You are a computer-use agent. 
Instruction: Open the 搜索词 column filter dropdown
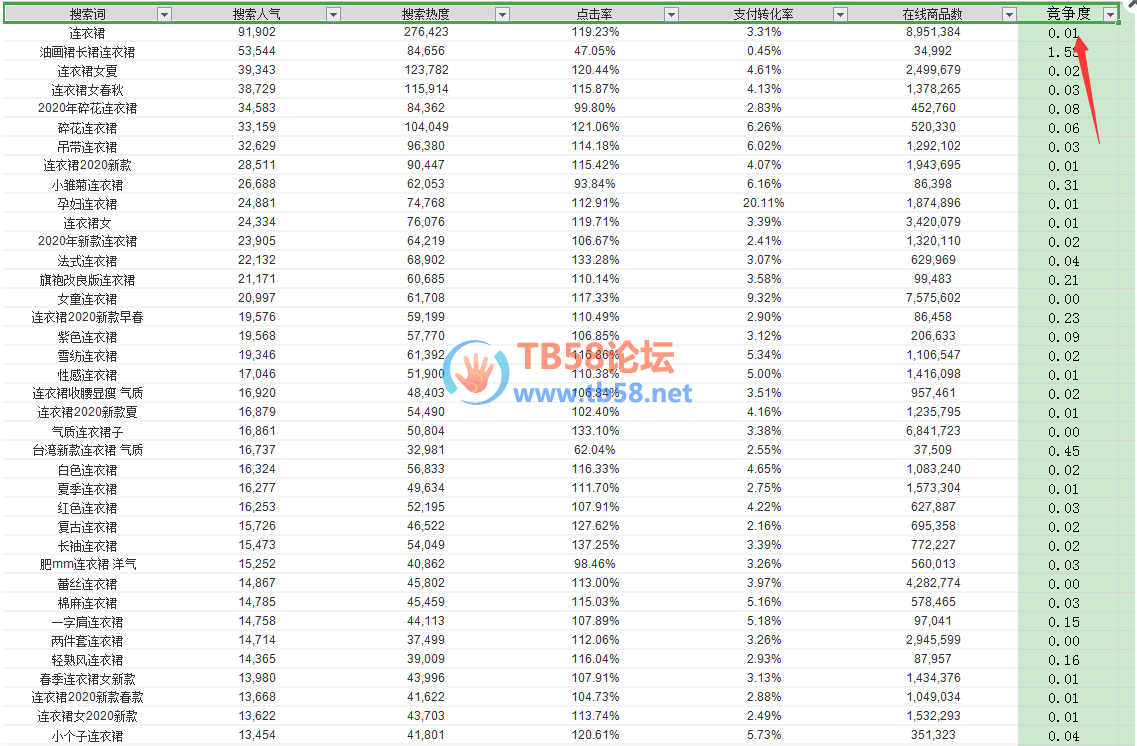pos(165,14)
